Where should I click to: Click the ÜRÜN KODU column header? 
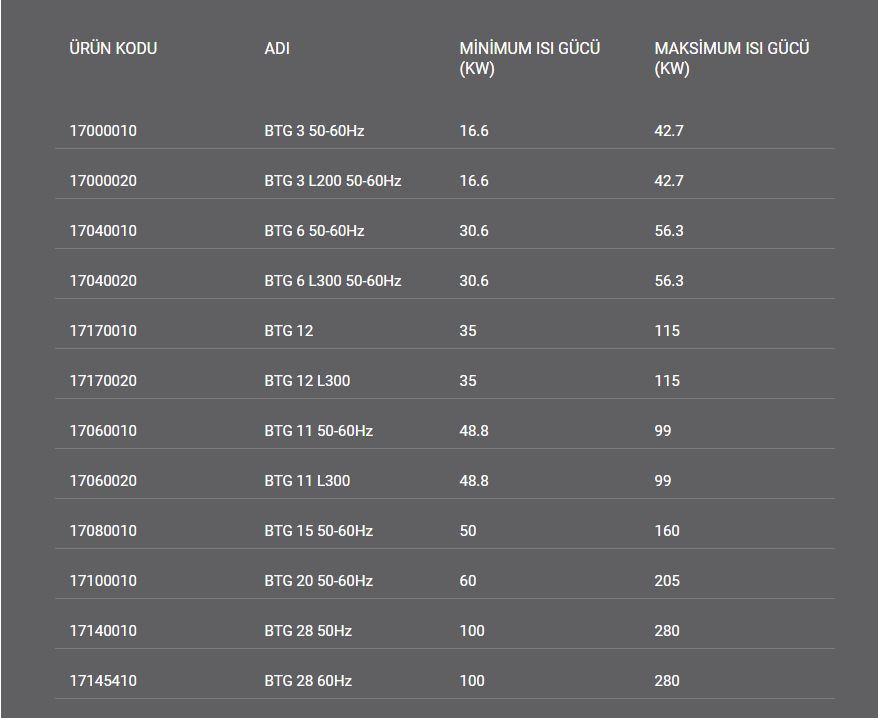pos(113,49)
